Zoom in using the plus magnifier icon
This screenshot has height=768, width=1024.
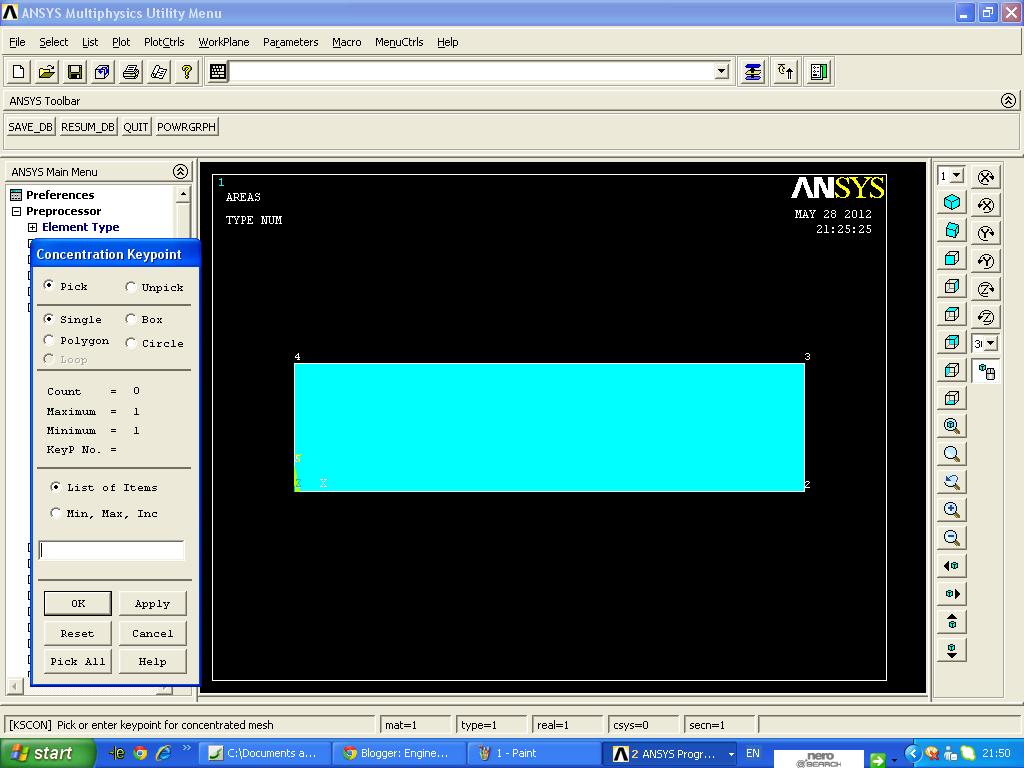951,509
